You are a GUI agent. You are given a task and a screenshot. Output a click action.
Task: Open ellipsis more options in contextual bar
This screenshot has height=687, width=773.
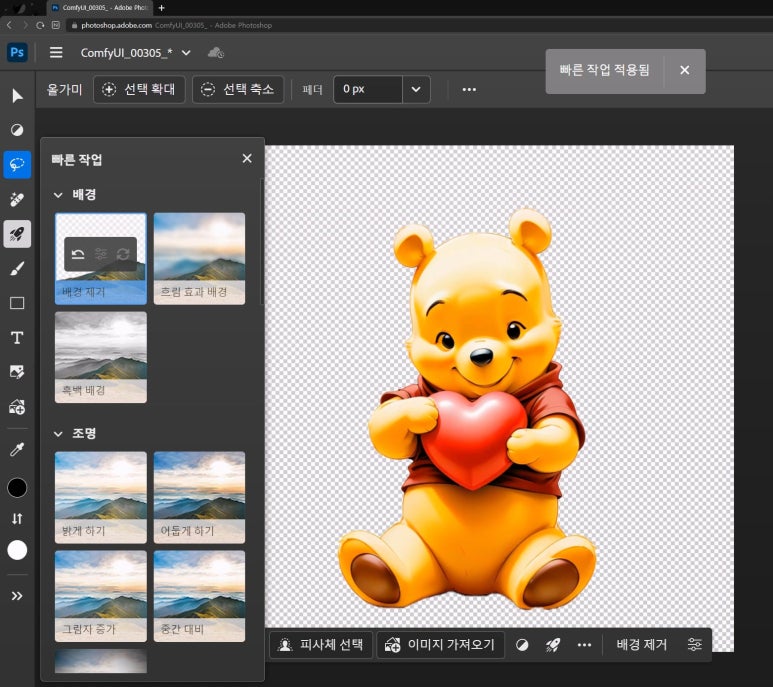click(x=584, y=645)
